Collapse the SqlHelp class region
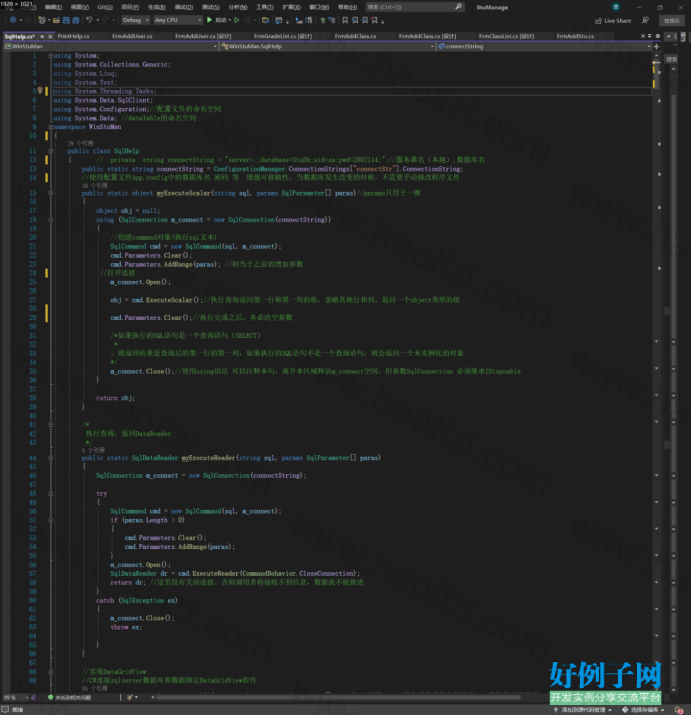691x715 pixels. 51,151
